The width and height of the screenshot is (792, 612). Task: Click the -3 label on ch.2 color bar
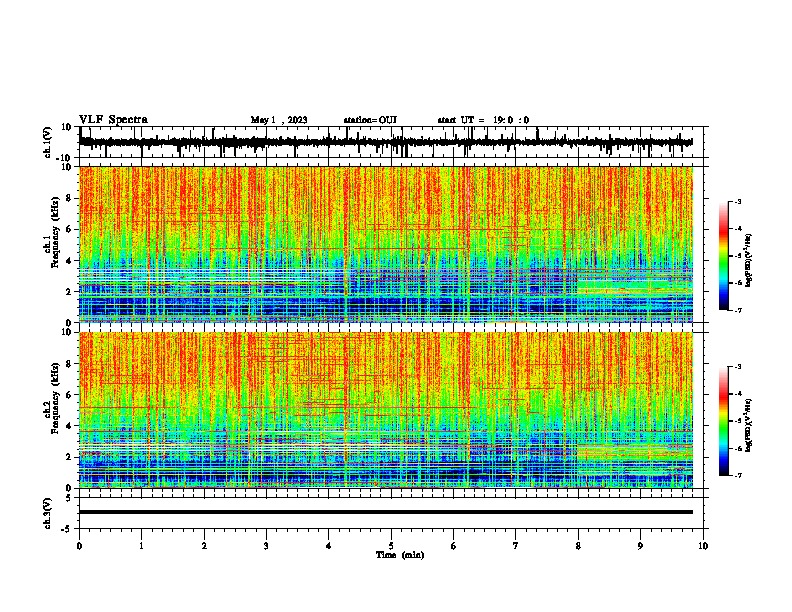[738, 367]
